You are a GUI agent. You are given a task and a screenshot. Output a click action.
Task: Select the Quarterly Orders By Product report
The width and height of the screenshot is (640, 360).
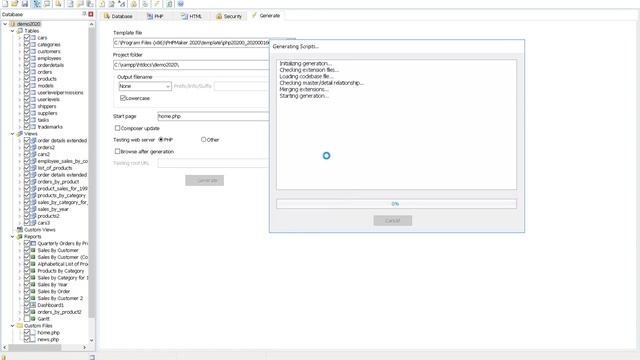[62, 243]
